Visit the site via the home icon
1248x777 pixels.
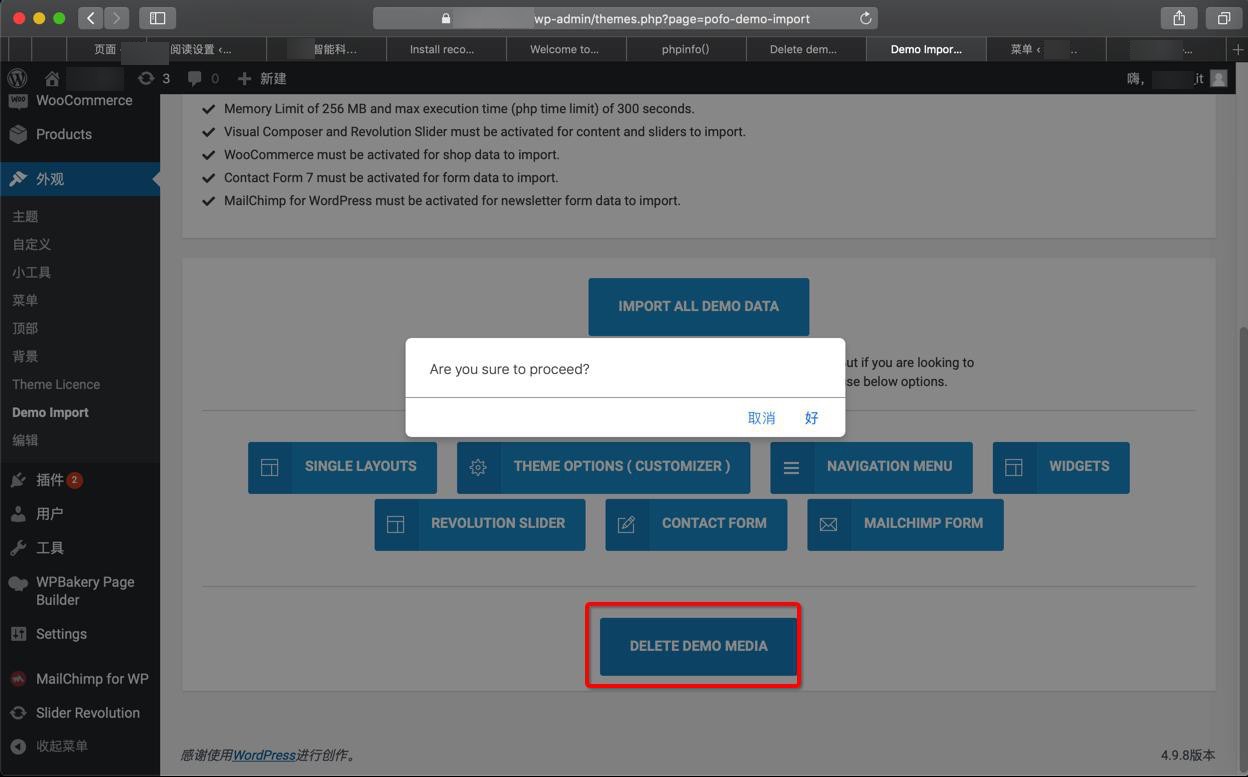point(52,78)
